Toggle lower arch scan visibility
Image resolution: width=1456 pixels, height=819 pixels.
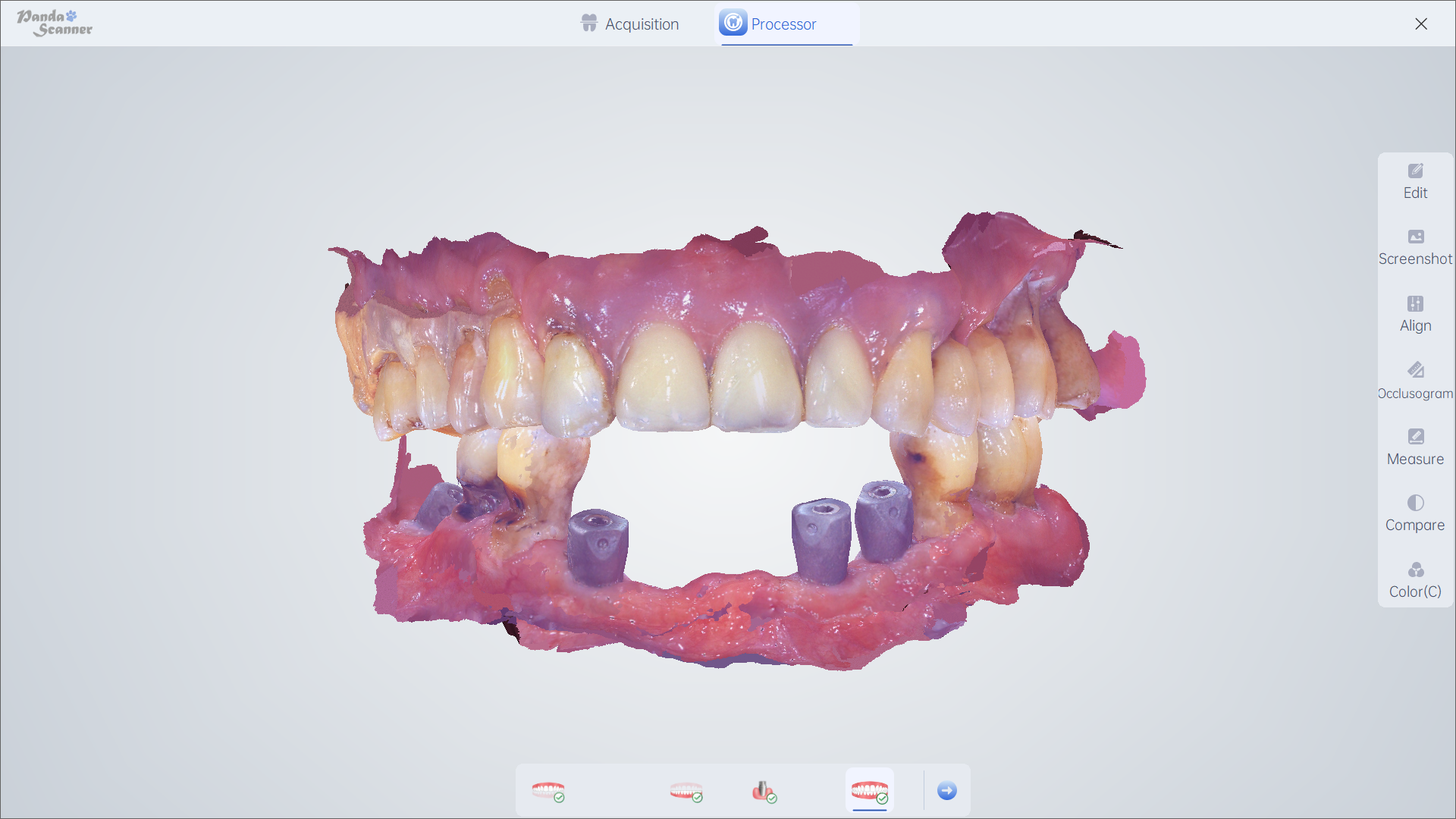click(686, 791)
